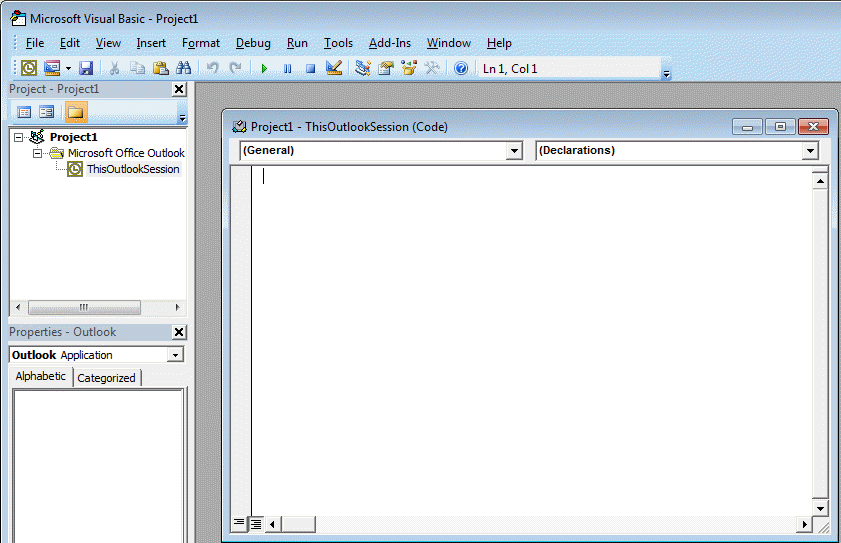Screen dimensions: 841x543
Task: Open the Window menu
Action: (449, 43)
